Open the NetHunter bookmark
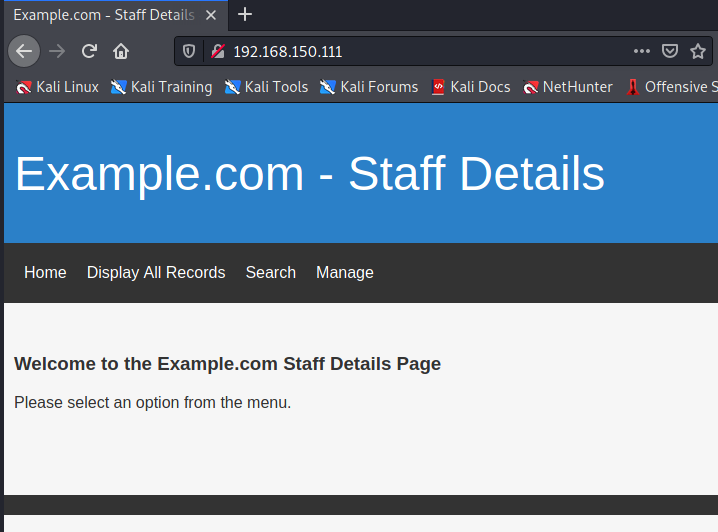Screen dimensions: 718x532 coord(568,87)
